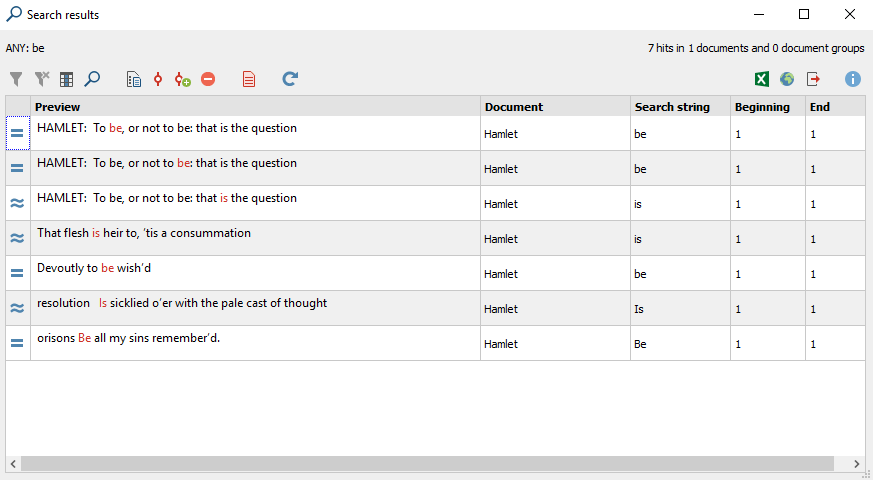This screenshot has height=480, width=873.
Task: Open the blue info icon
Action: 852,79
